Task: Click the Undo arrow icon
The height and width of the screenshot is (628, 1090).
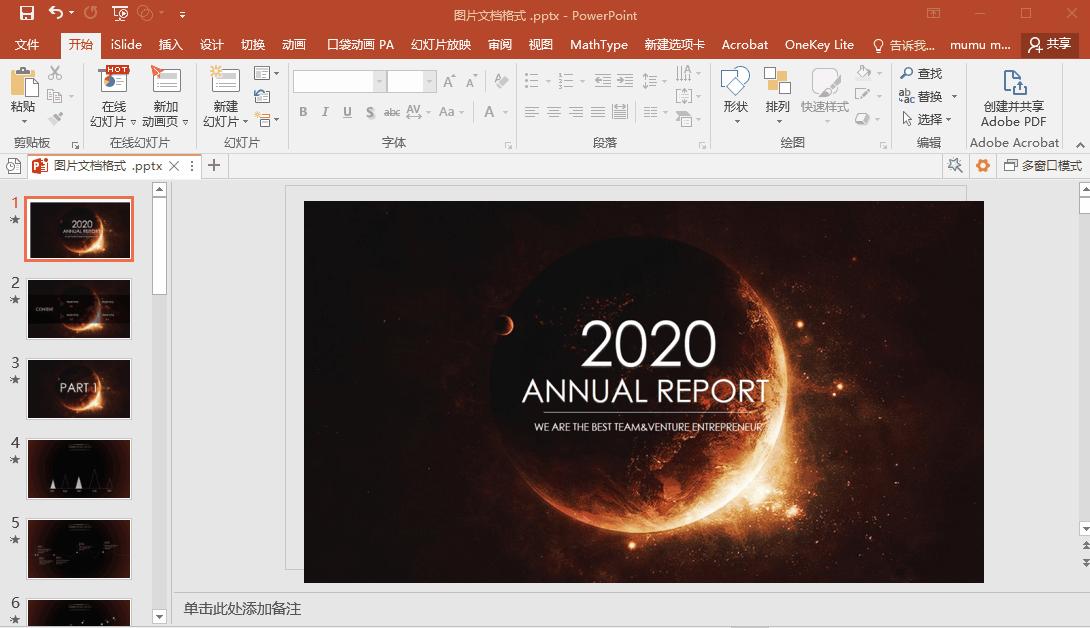Action: point(55,14)
